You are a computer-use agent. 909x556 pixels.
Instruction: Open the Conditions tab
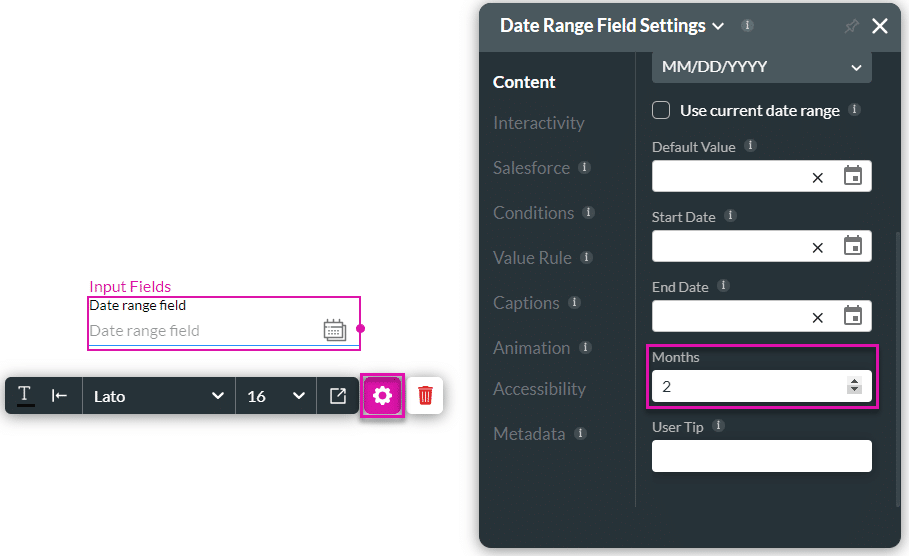pyautogui.click(x=533, y=213)
